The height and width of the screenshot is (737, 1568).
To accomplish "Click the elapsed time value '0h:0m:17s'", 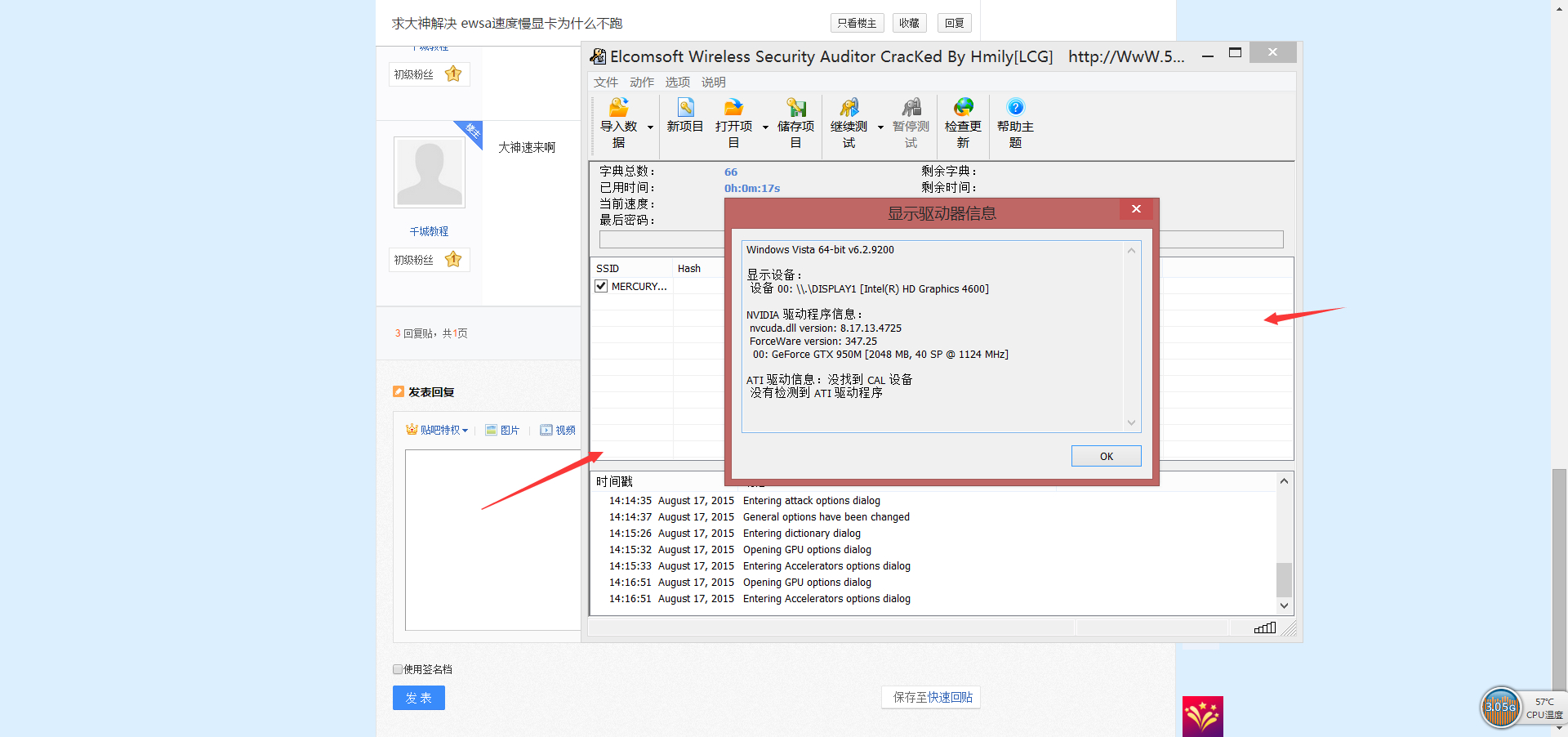I will pos(752,188).
